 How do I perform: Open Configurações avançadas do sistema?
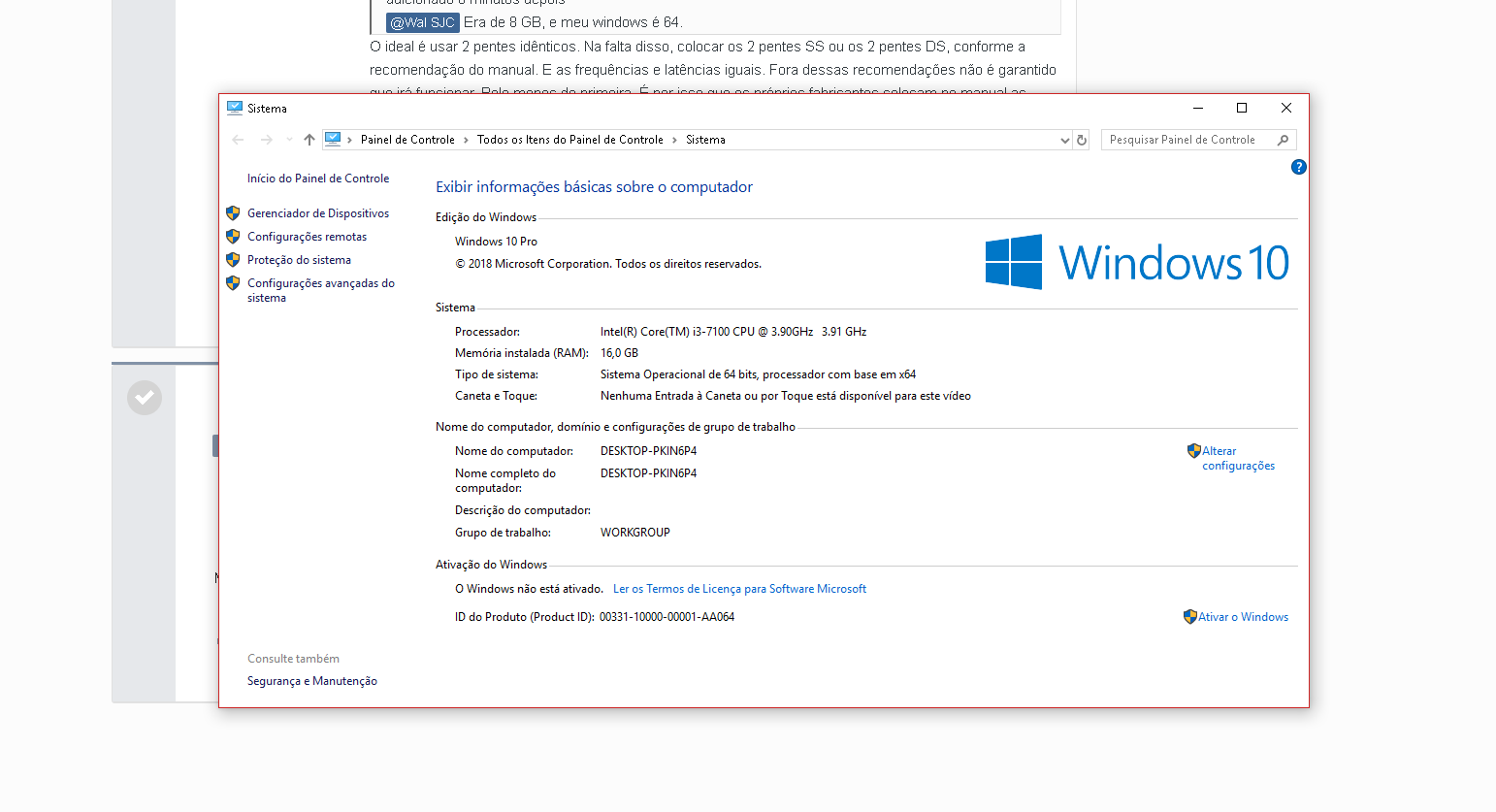(321, 290)
